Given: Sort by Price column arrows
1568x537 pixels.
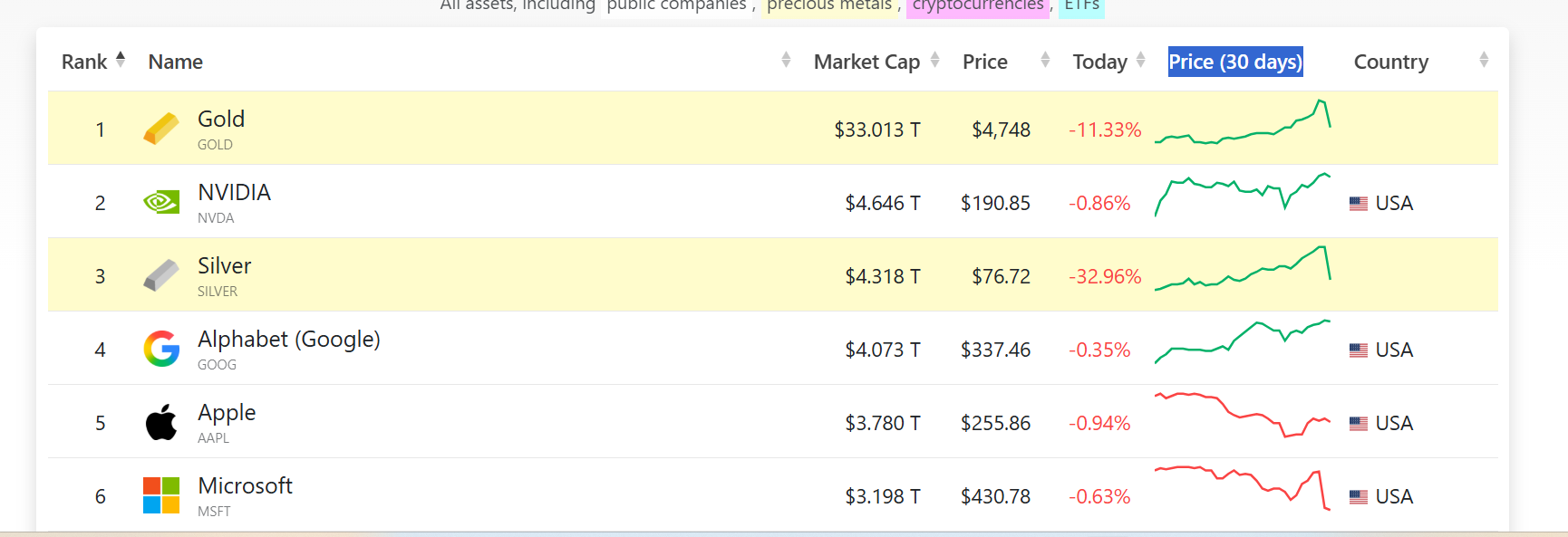Looking at the screenshot, I should (x=1045, y=60).
